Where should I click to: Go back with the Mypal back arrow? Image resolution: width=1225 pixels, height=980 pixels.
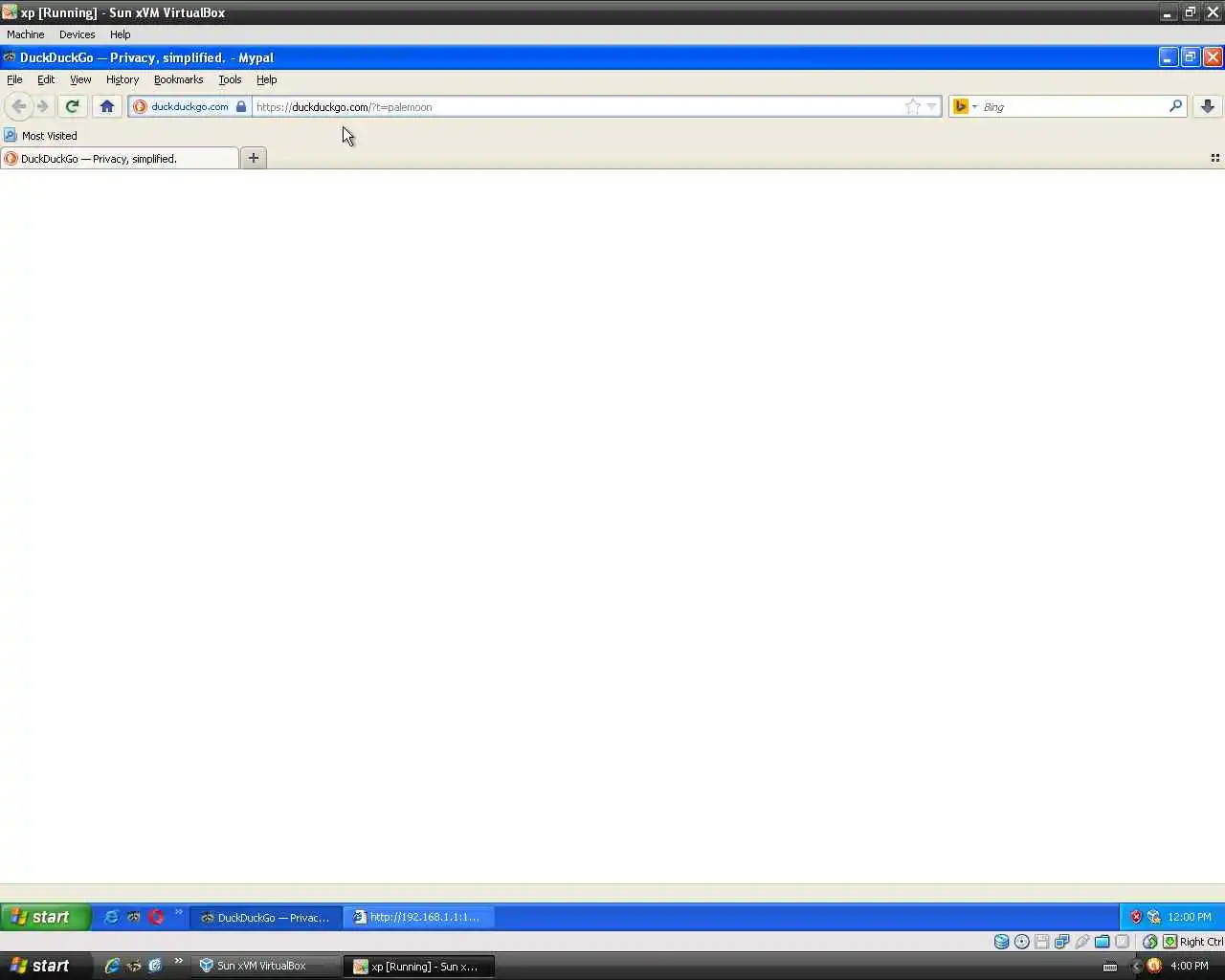(18, 106)
